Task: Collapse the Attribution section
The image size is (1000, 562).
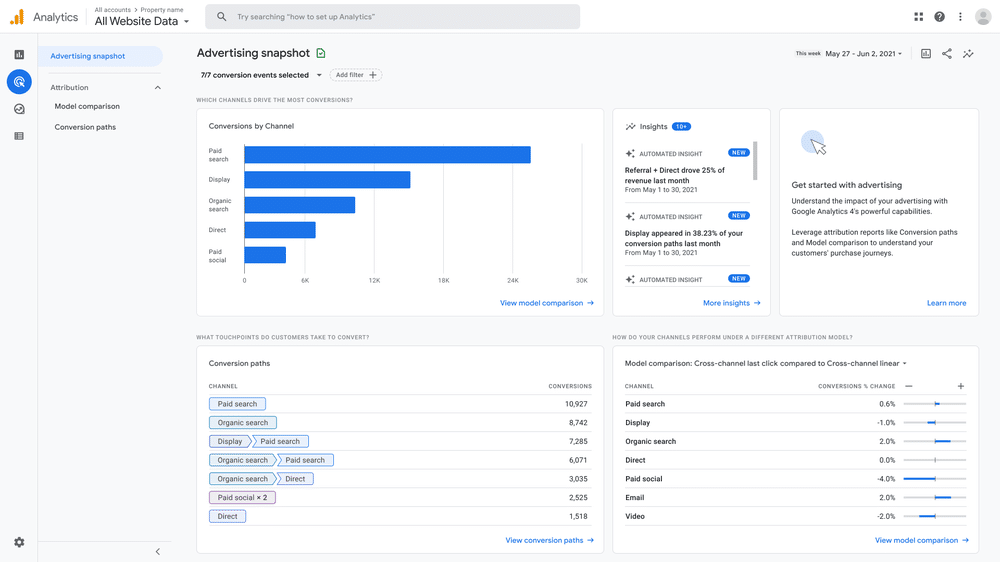Action: point(157,88)
